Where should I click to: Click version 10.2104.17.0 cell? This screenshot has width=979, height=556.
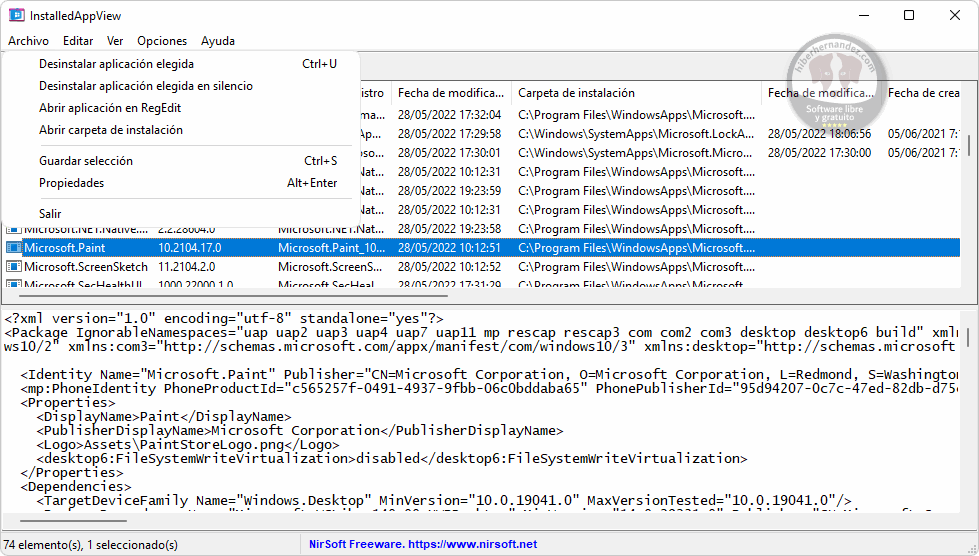point(190,248)
